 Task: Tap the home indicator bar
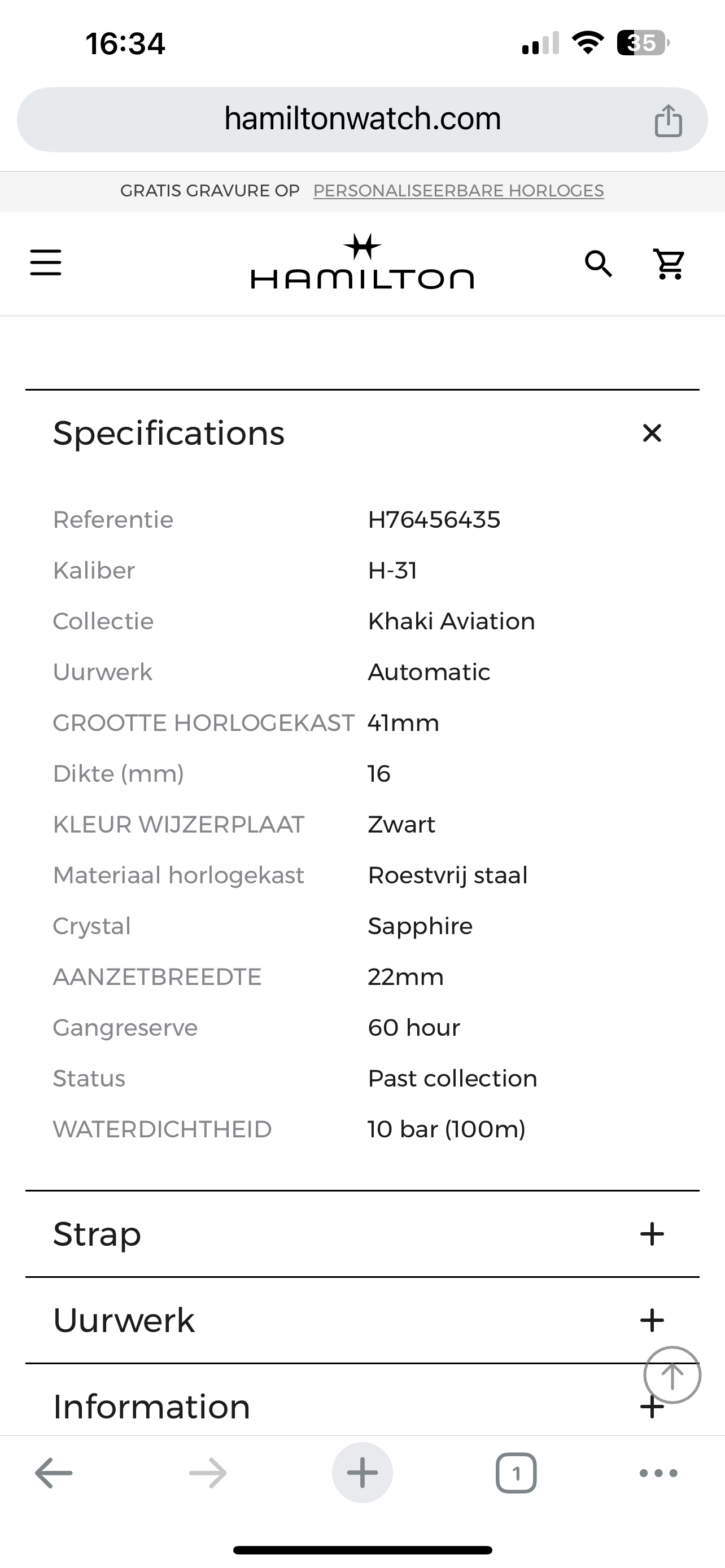[x=362, y=1550]
